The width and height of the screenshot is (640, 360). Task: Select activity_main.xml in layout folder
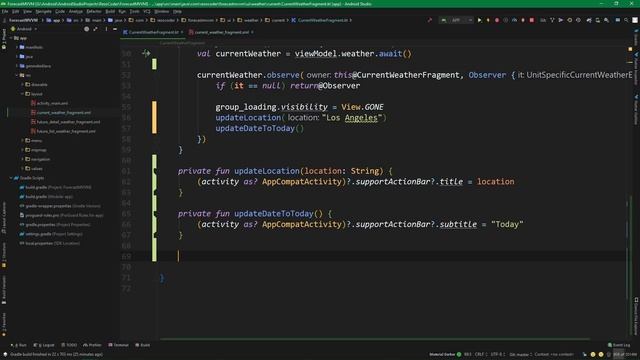49,103
